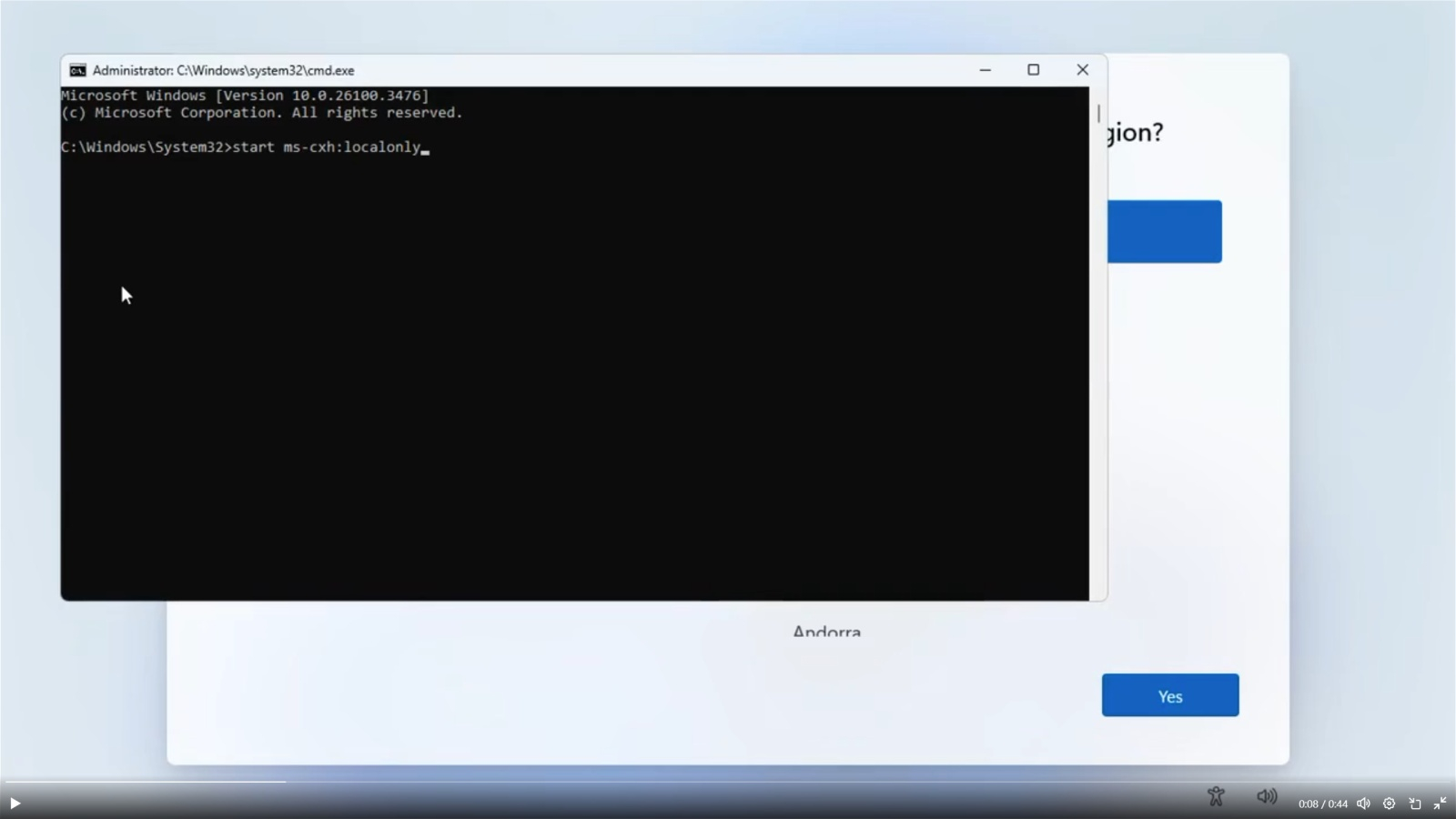The width and height of the screenshot is (1456, 819).
Task: Click the cmd.exe title bar icon
Action: 78,70
